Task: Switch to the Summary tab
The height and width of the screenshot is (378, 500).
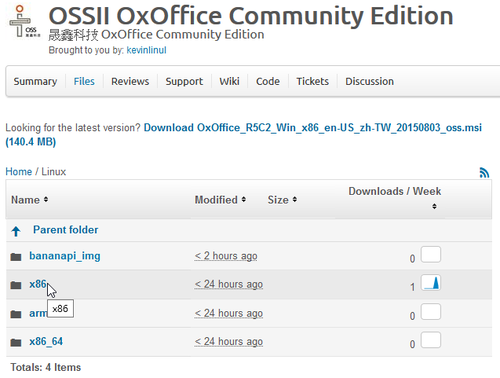Action: pyautogui.click(x=35, y=81)
